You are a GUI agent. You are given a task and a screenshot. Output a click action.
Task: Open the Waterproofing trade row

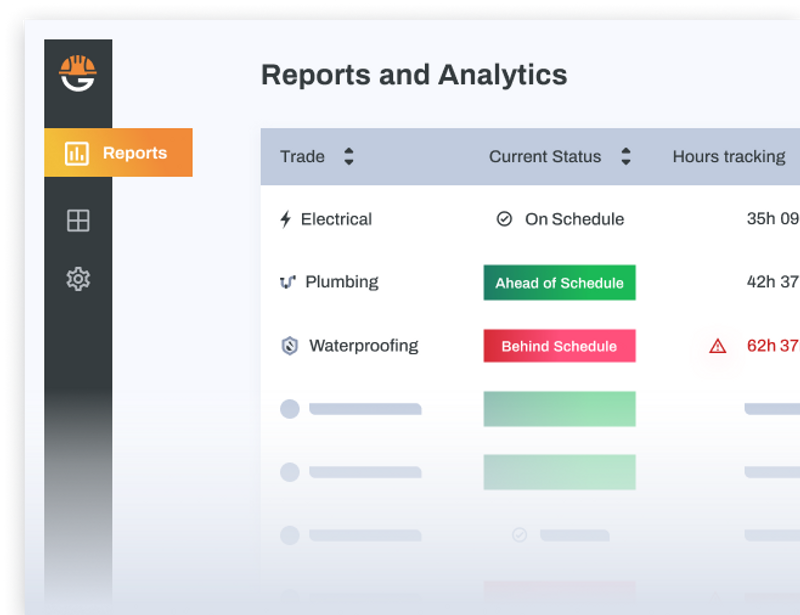pyautogui.click(x=363, y=346)
